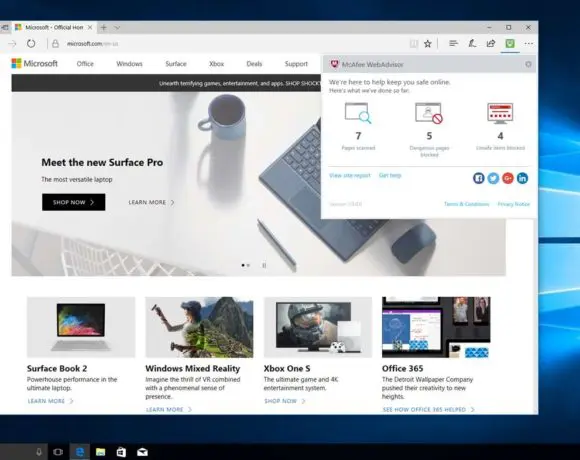The image size is (580, 460).
Task: Open McAfee WebAdvisor settings gear
Action: 528,64
